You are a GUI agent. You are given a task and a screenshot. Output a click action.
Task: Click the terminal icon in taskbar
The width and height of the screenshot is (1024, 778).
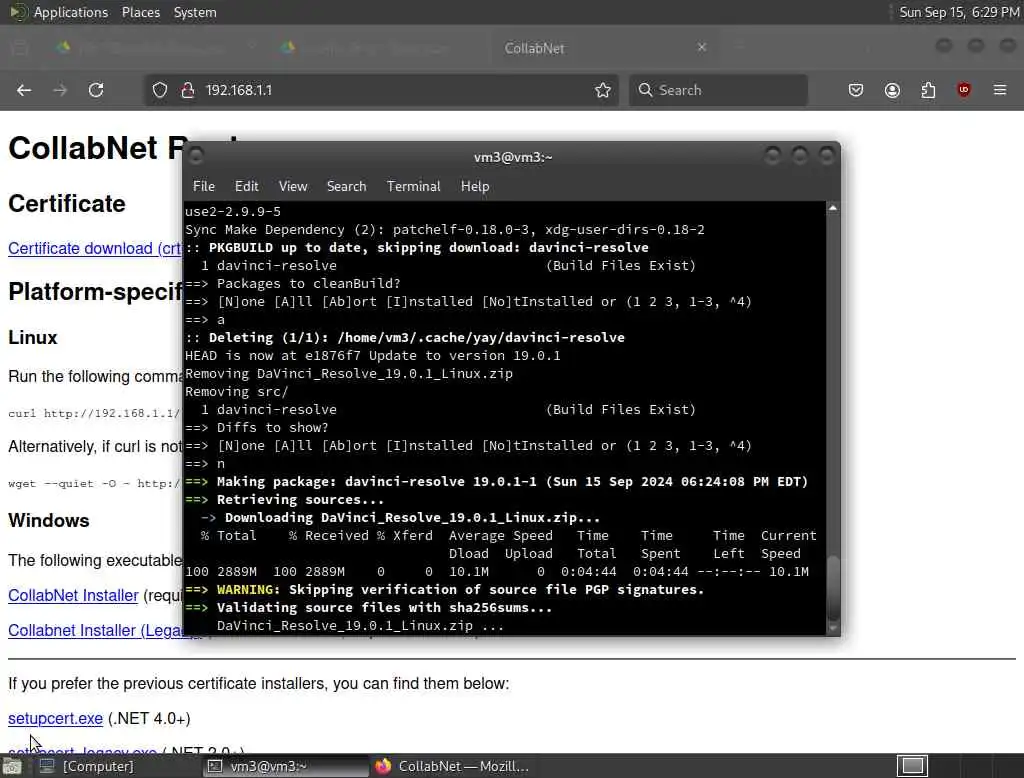pos(215,766)
